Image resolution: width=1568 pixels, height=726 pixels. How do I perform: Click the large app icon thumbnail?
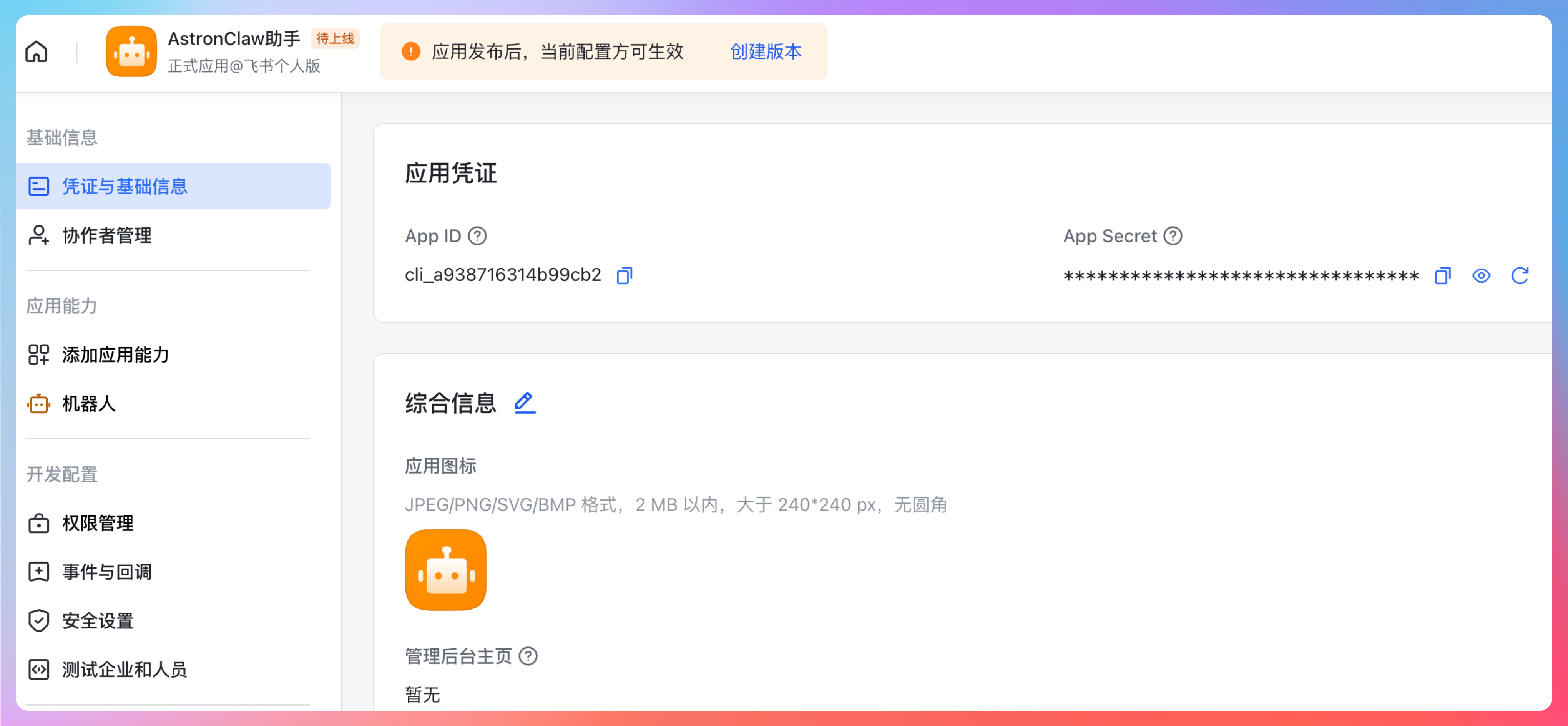click(445, 570)
